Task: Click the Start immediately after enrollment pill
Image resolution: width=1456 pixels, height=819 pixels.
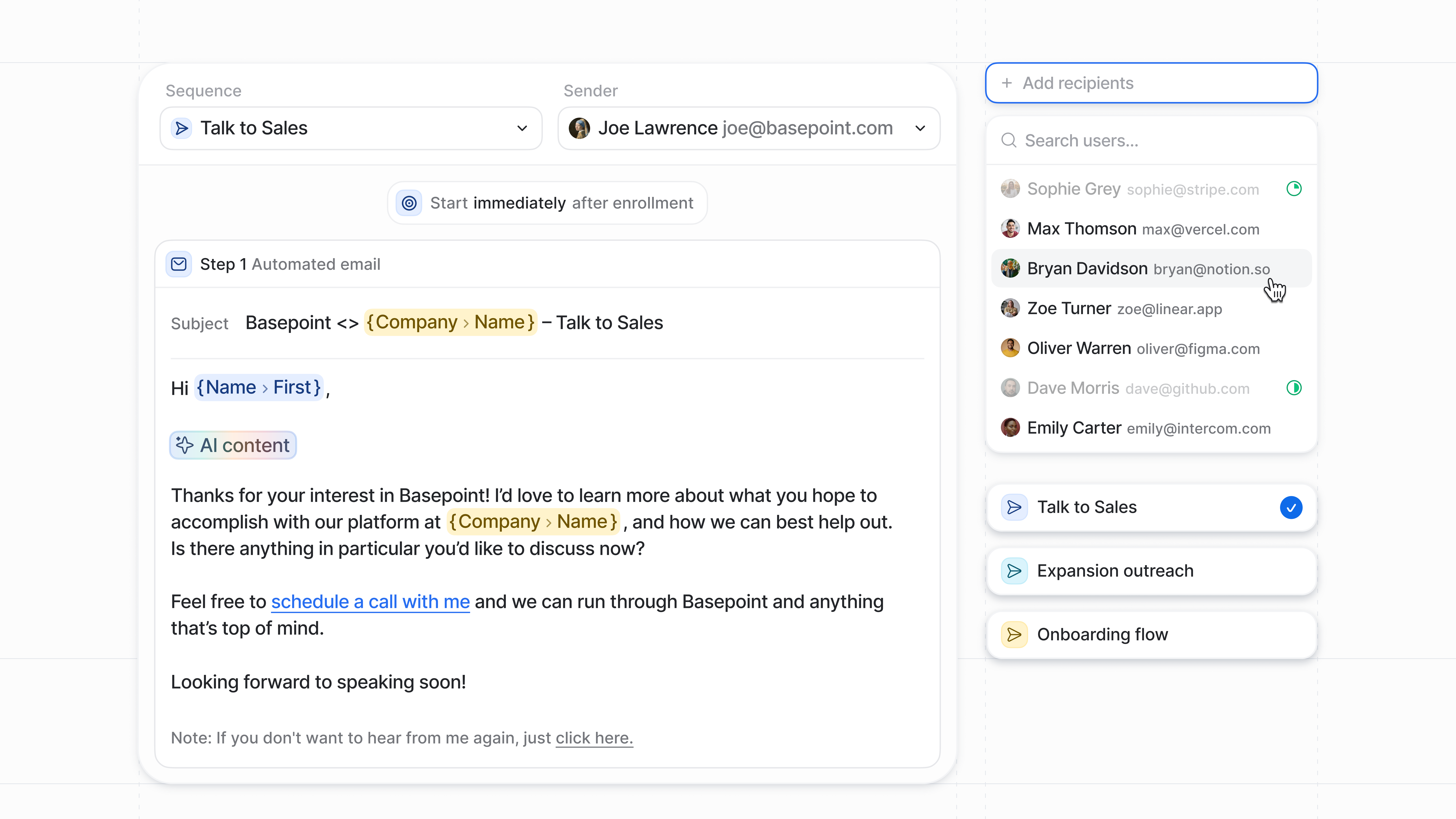Action: click(x=547, y=203)
